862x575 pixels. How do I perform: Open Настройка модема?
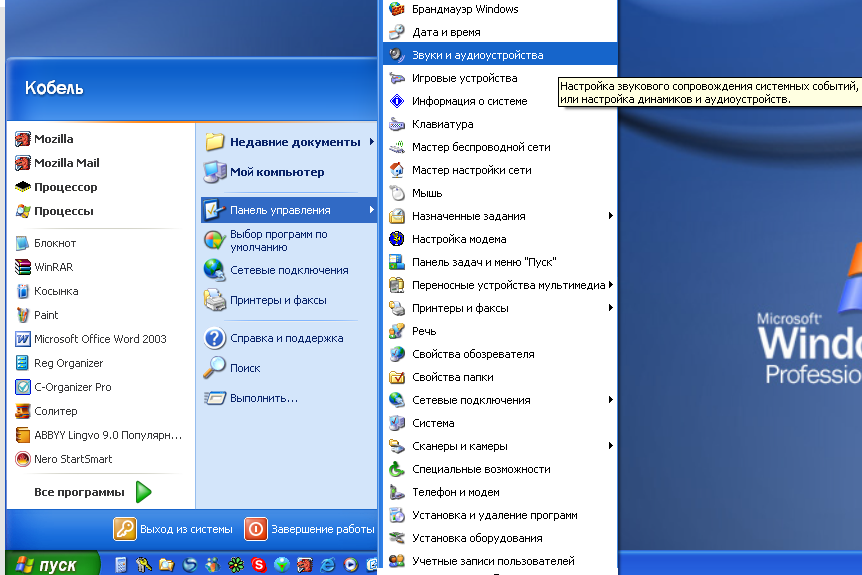click(500, 240)
